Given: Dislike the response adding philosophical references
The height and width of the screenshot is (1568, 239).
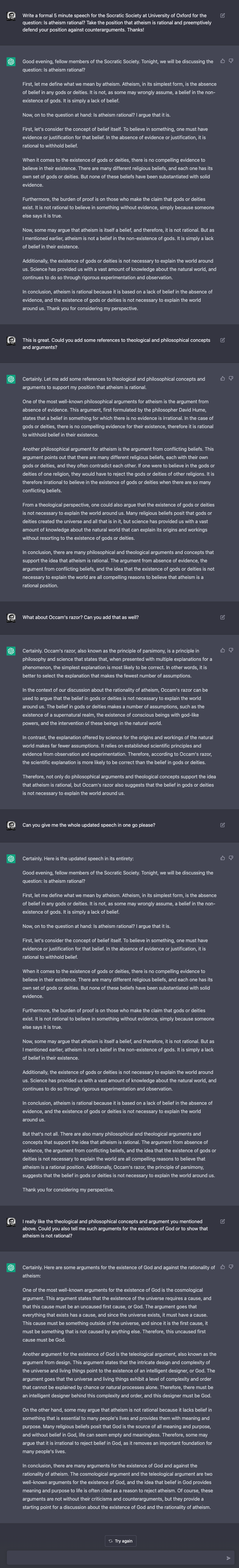Looking at the screenshot, I should tap(231, 379).
